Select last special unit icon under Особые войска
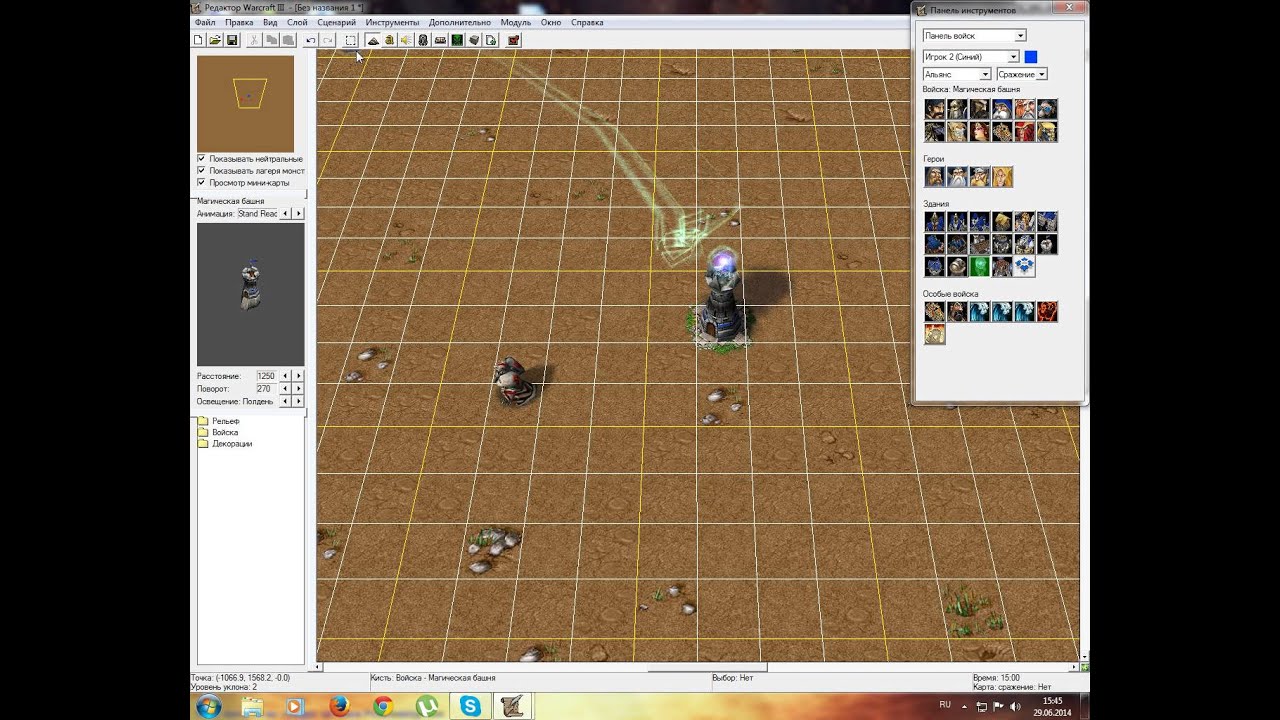Viewport: 1280px width, 720px height. pos(935,335)
